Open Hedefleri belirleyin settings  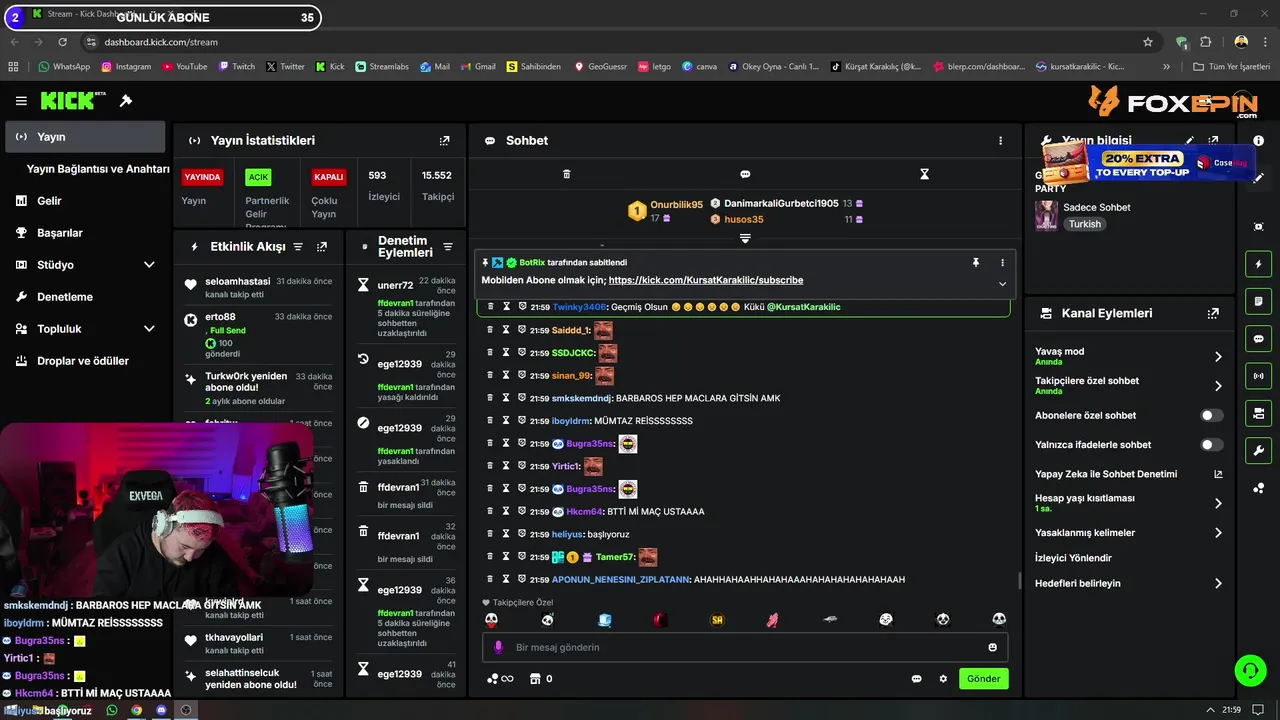point(1128,583)
